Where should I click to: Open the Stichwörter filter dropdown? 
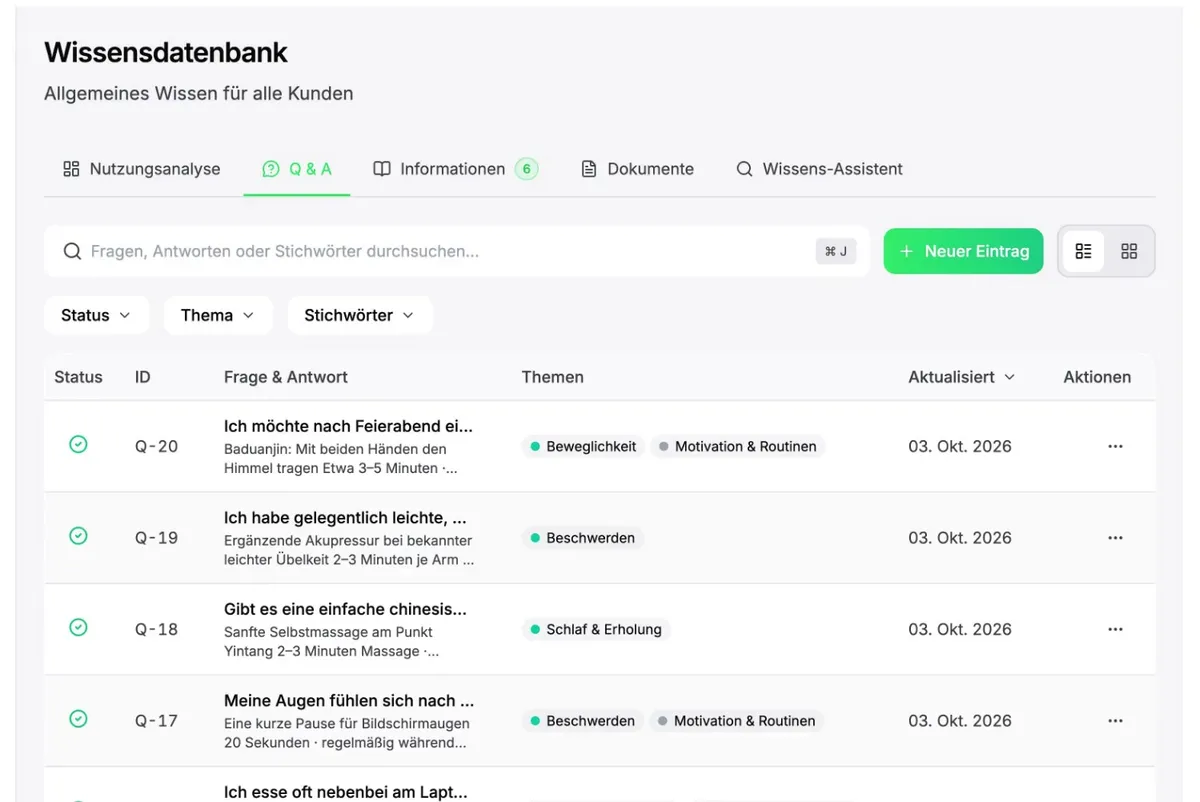click(359, 315)
